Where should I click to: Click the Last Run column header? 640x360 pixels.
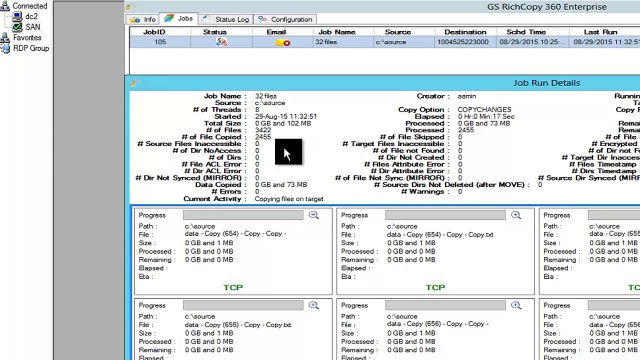click(x=604, y=32)
